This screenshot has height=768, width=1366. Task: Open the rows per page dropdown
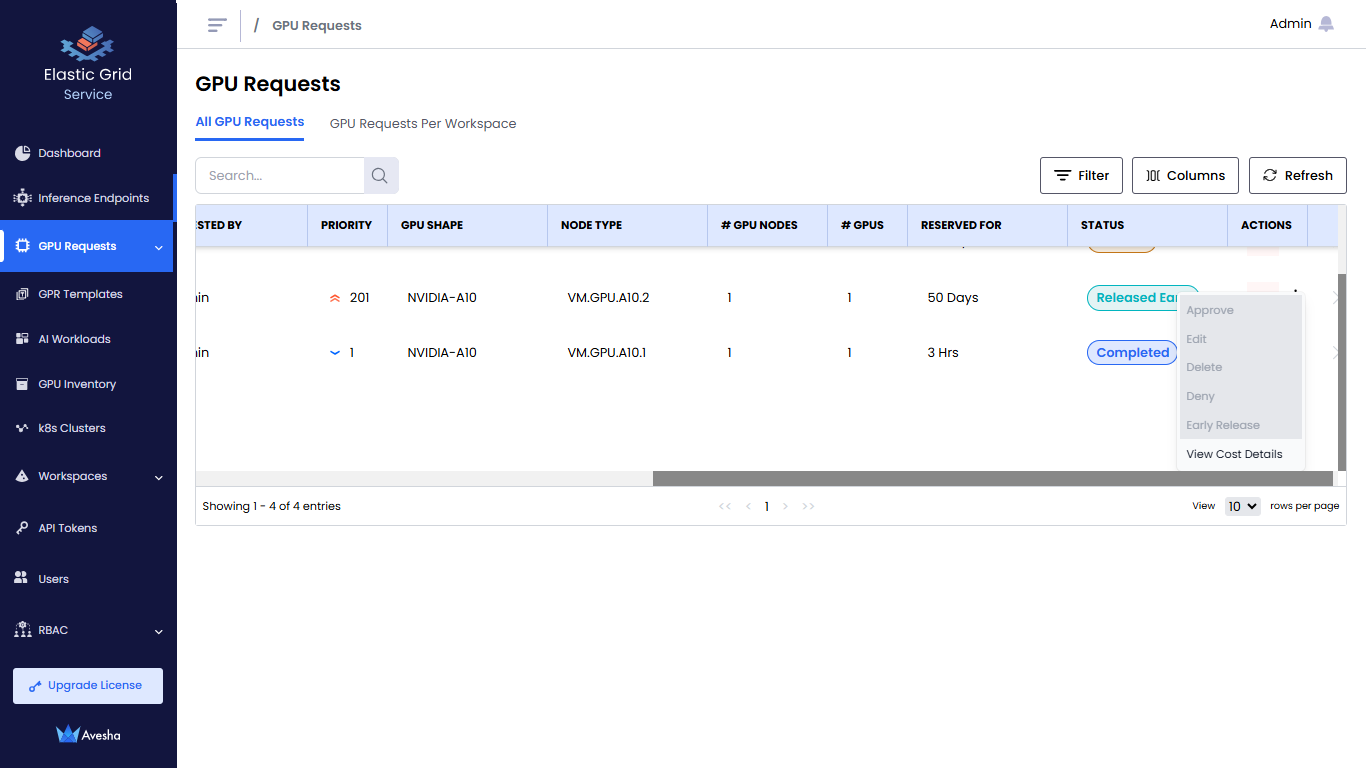coord(1242,506)
